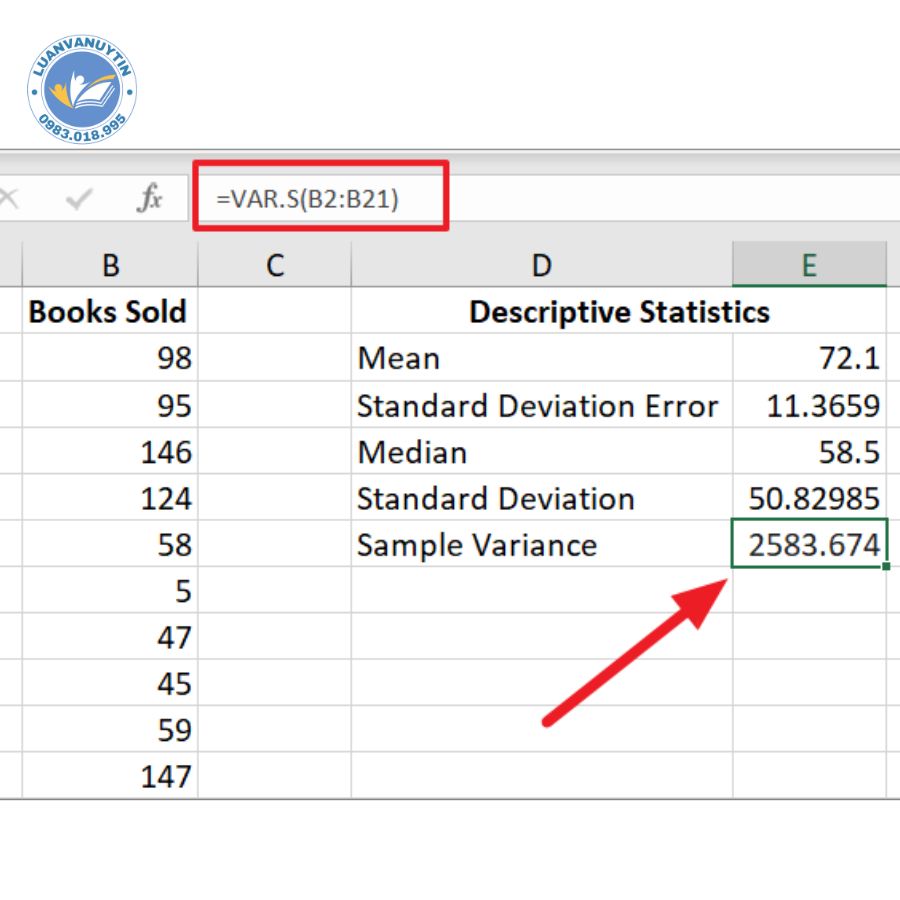Select column E header
This screenshot has height=900, width=900.
point(809,265)
